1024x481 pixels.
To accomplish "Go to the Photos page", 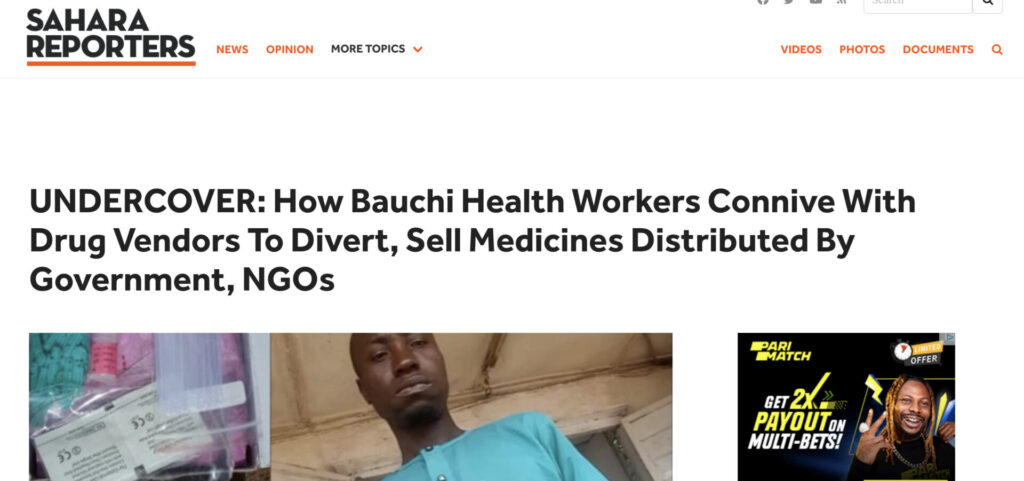I will click(x=862, y=50).
